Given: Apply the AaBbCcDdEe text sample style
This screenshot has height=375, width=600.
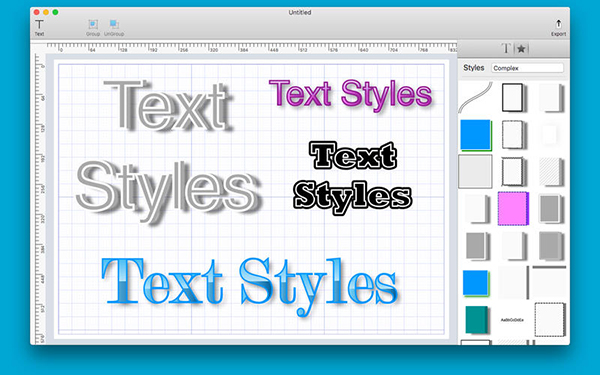Looking at the screenshot, I should coord(512,320).
